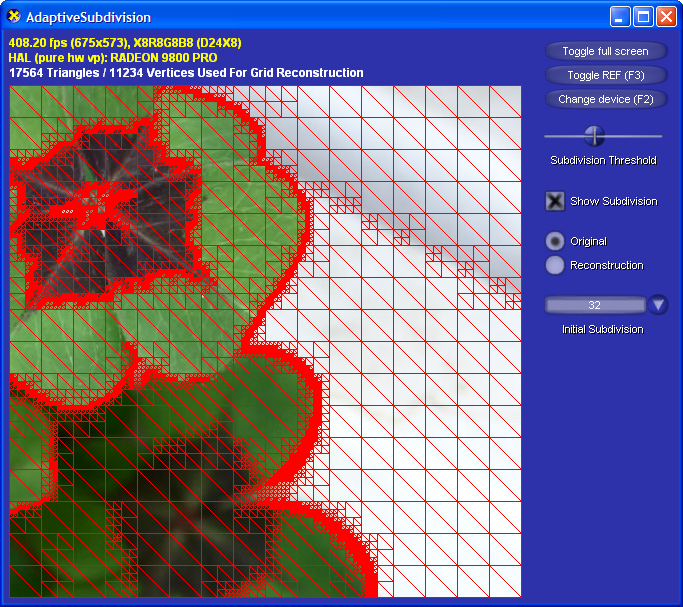Select the Reconstruction radio button
This screenshot has height=607, width=683.
point(555,265)
